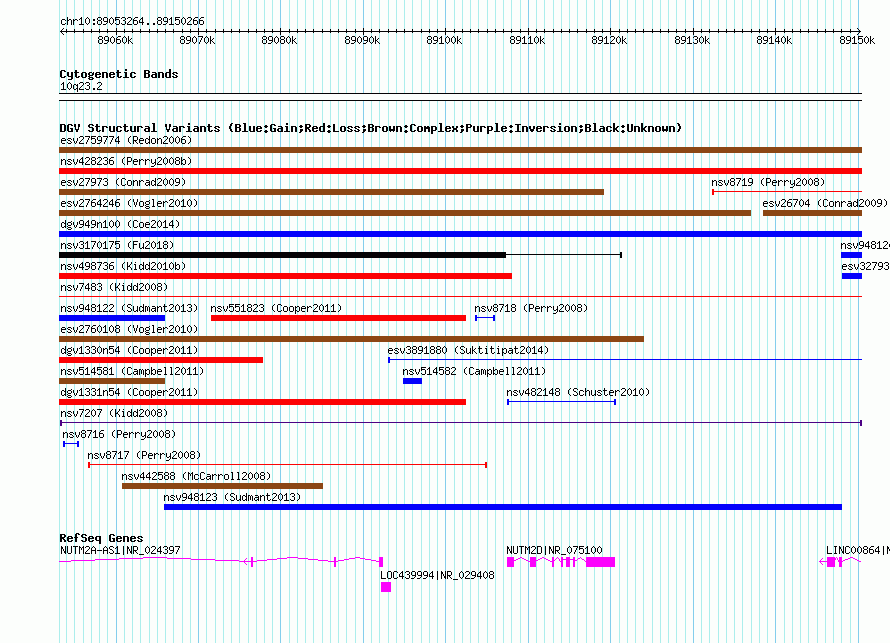The image size is (890, 643).
Task: Click the chr10:89053264..89150266 region label
Action: (132, 21)
